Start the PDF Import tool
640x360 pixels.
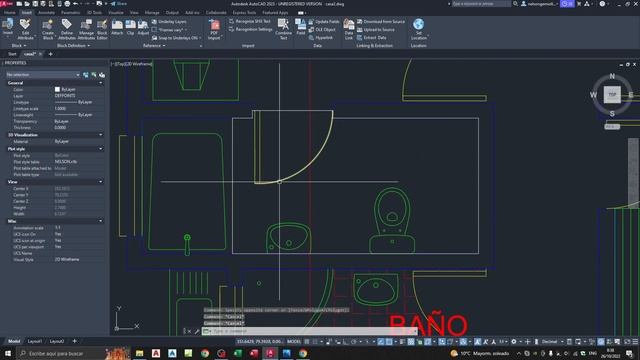(214, 30)
